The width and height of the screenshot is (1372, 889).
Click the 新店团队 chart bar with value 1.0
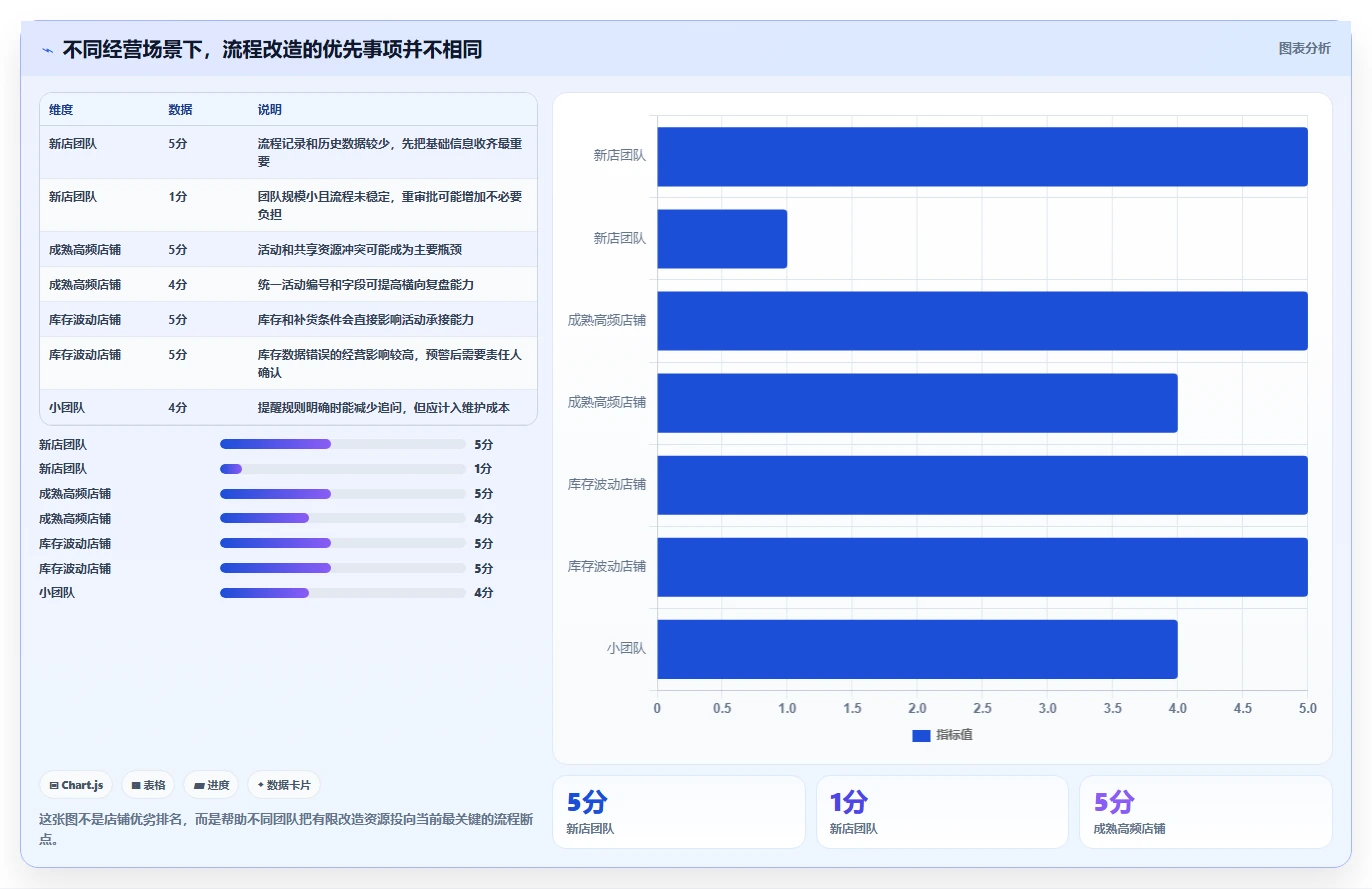pos(722,239)
